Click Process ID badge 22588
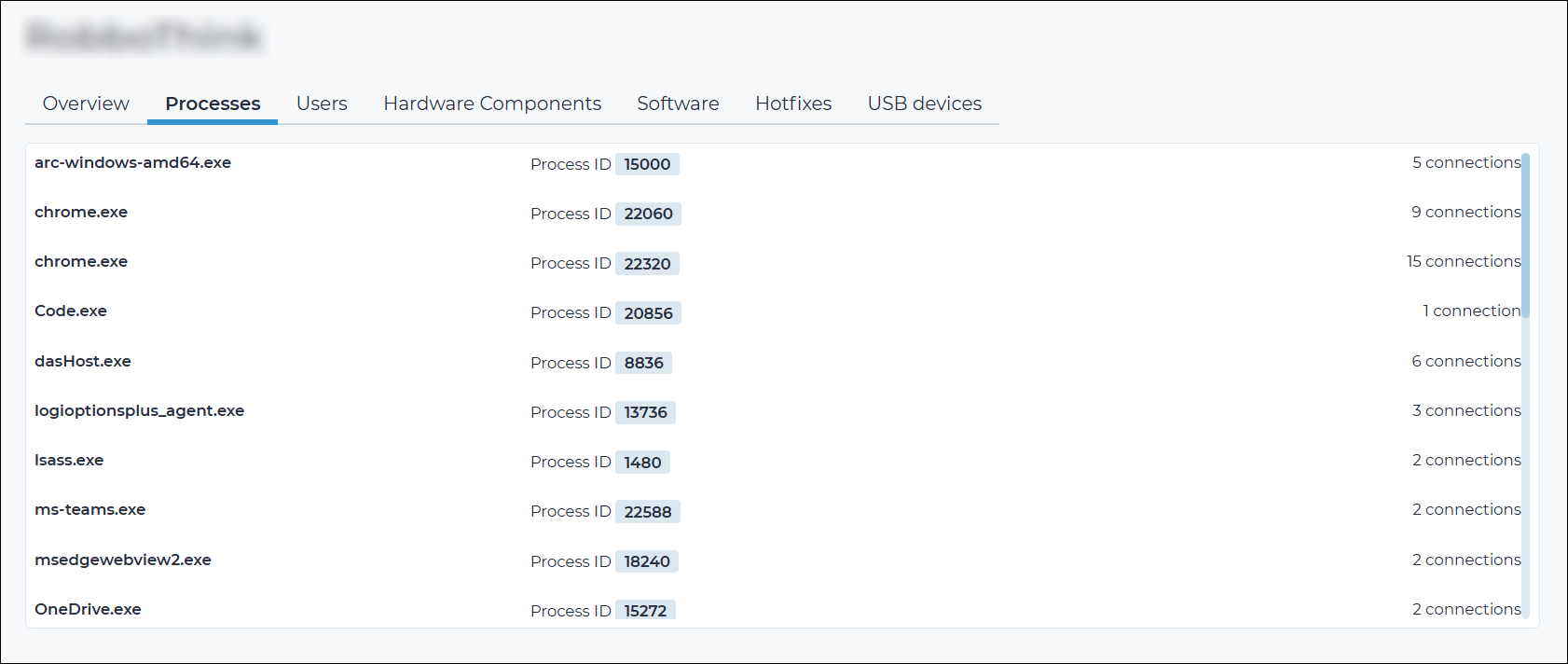 pyautogui.click(x=648, y=511)
